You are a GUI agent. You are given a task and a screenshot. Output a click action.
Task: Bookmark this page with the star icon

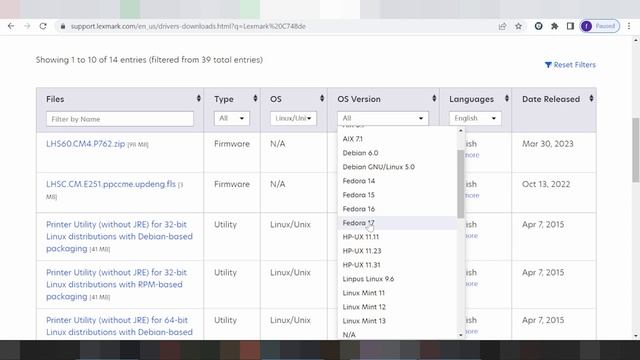pyautogui.click(x=518, y=26)
